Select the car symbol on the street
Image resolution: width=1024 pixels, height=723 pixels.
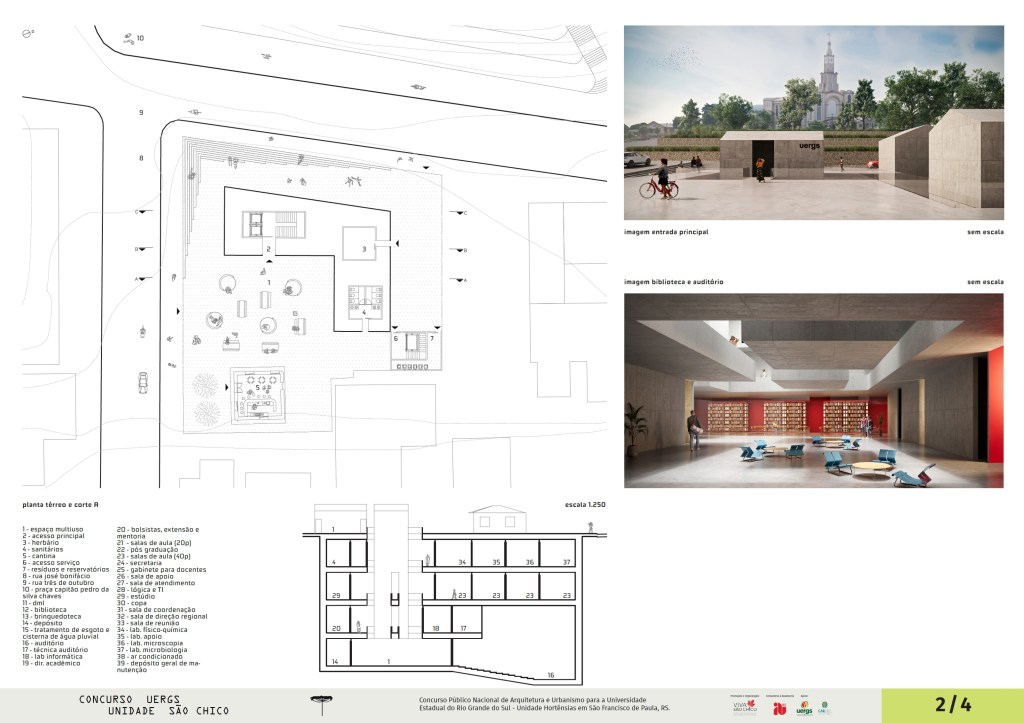pyautogui.click(x=144, y=380)
